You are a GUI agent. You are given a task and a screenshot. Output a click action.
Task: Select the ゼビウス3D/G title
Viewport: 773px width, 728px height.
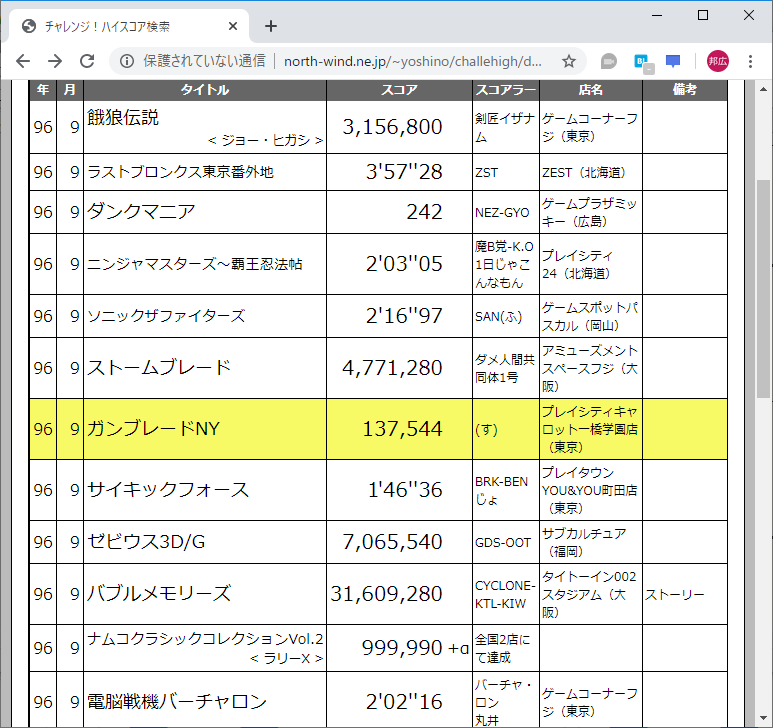click(146, 542)
